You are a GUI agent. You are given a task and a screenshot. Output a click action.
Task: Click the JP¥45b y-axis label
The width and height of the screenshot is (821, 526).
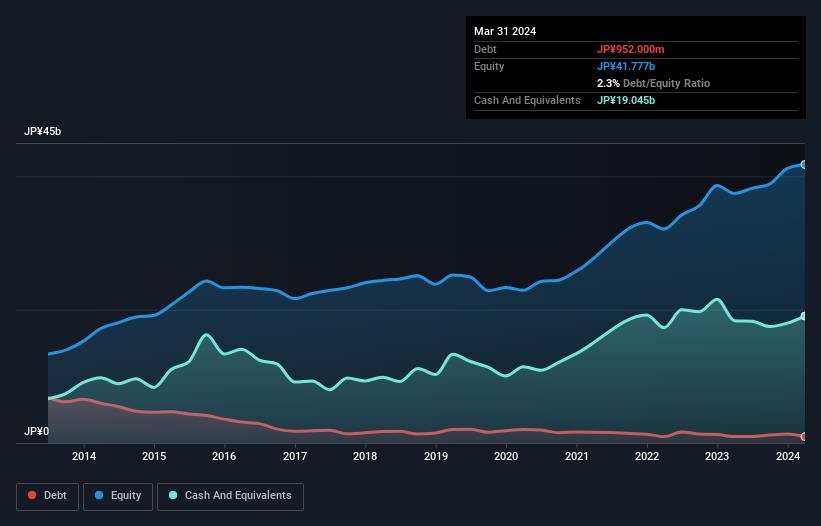pos(42,131)
